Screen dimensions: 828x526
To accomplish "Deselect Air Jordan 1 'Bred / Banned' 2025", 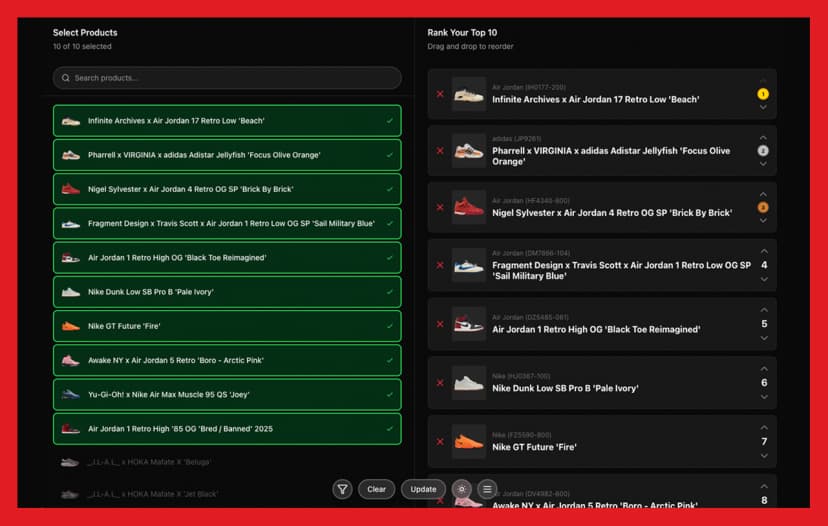I will (227, 429).
